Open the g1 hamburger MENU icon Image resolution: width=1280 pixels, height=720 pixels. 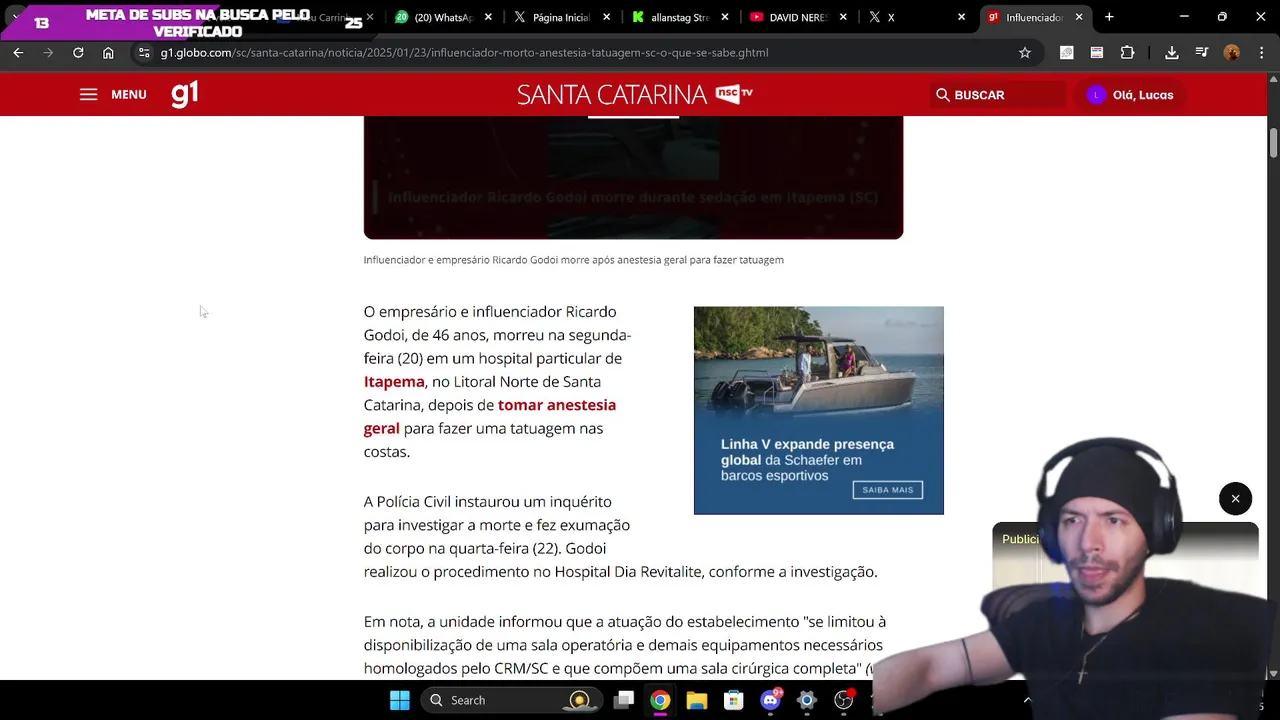click(x=89, y=94)
